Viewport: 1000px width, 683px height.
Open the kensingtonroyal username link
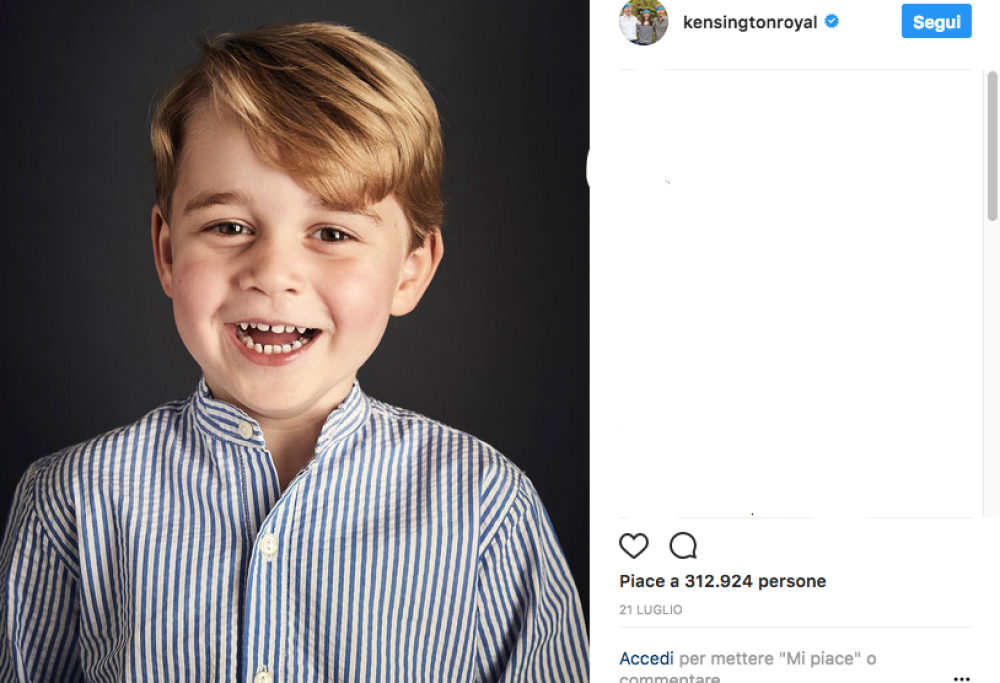[x=749, y=22]
